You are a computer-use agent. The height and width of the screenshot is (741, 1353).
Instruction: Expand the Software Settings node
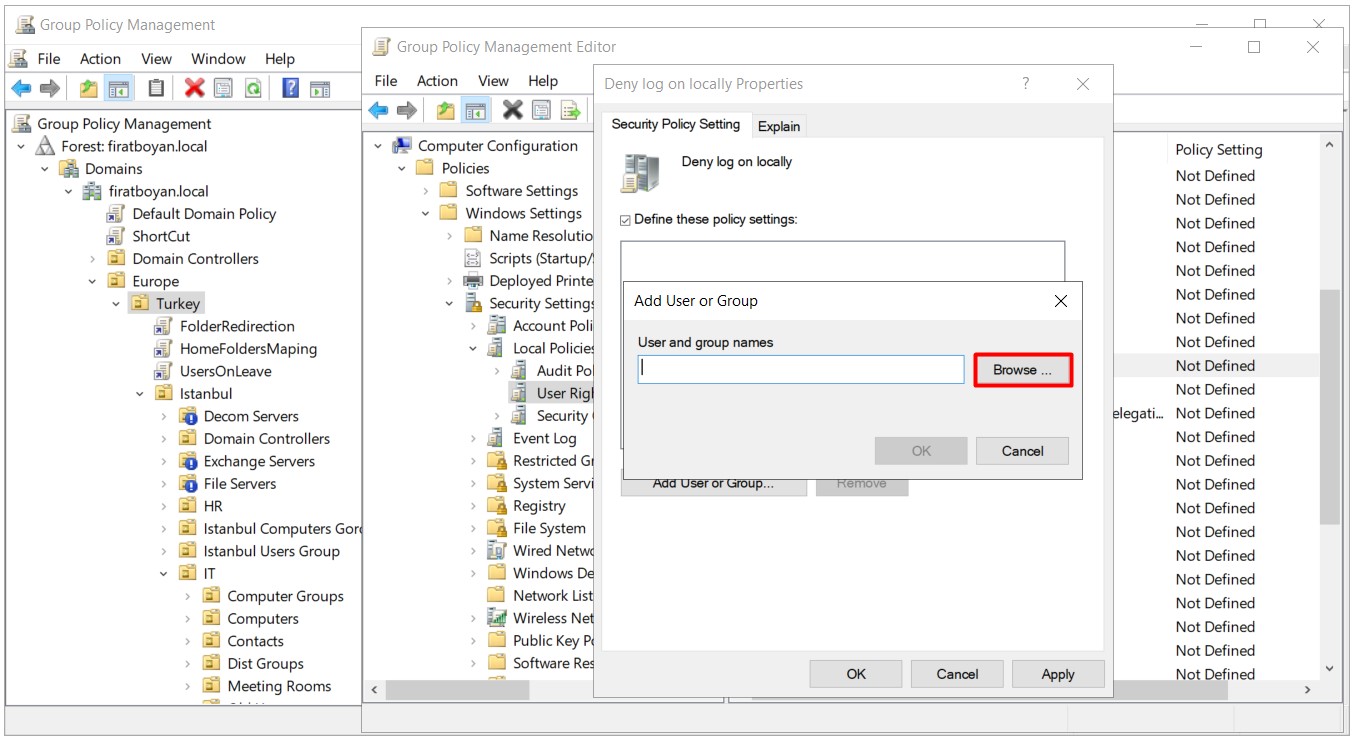(426, 191)
